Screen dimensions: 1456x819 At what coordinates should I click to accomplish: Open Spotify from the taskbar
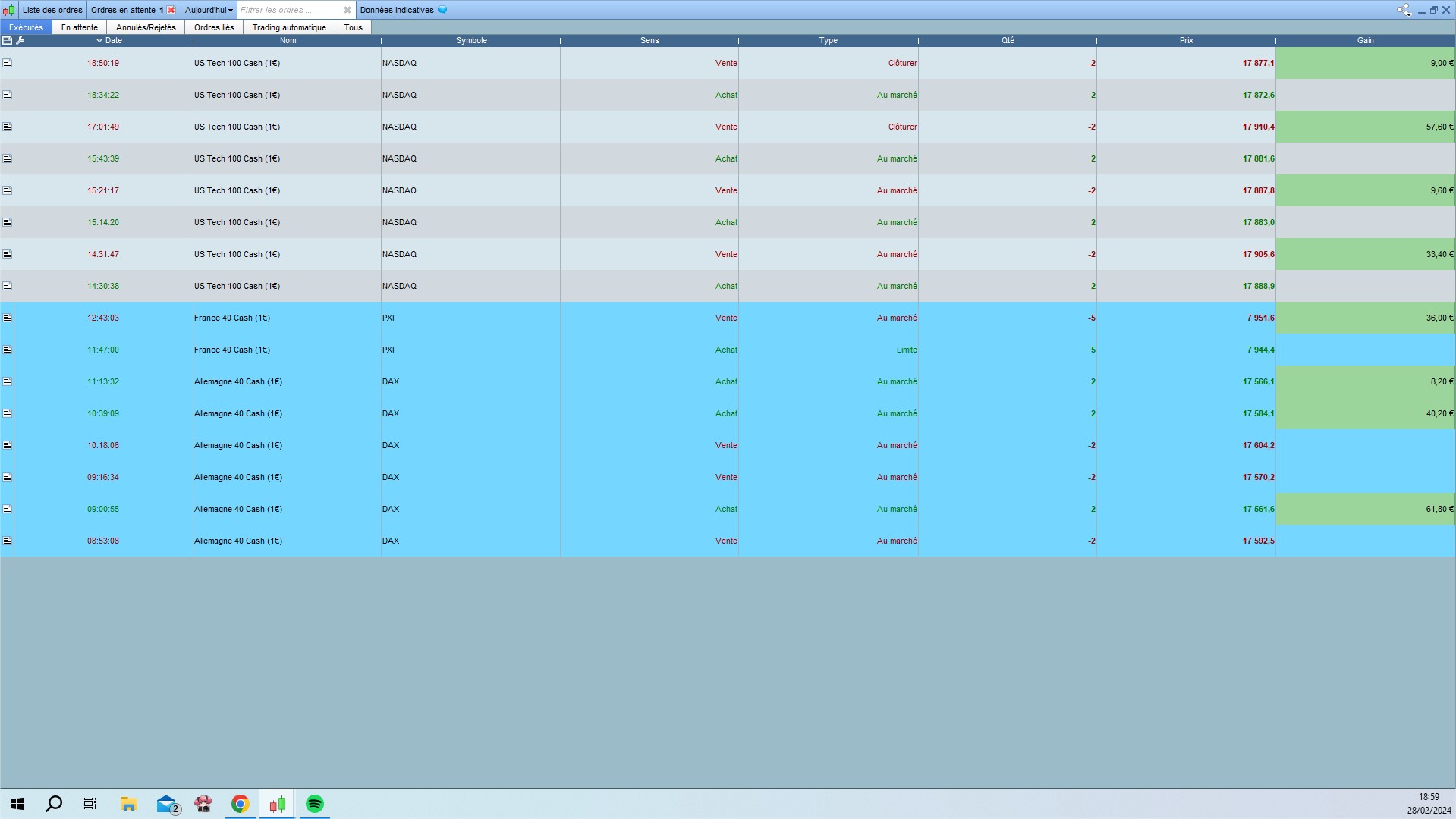point(315,804)
